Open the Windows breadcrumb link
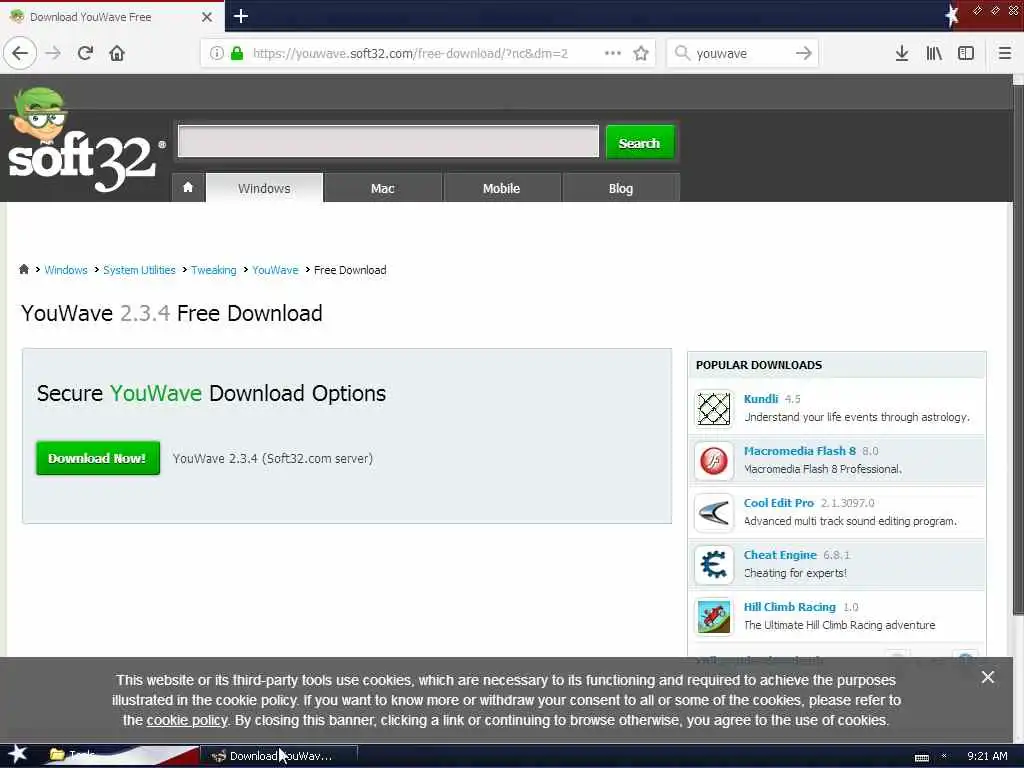This screenshot has width=1024, height=768. click(x=66, y=270)
